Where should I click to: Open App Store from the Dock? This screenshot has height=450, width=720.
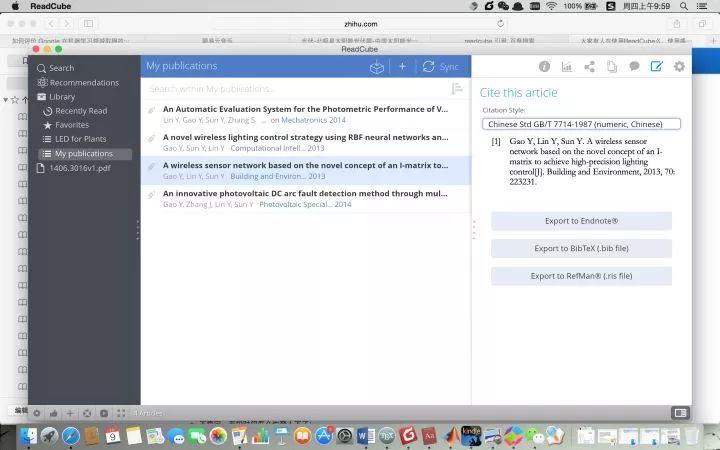[324, 436]
